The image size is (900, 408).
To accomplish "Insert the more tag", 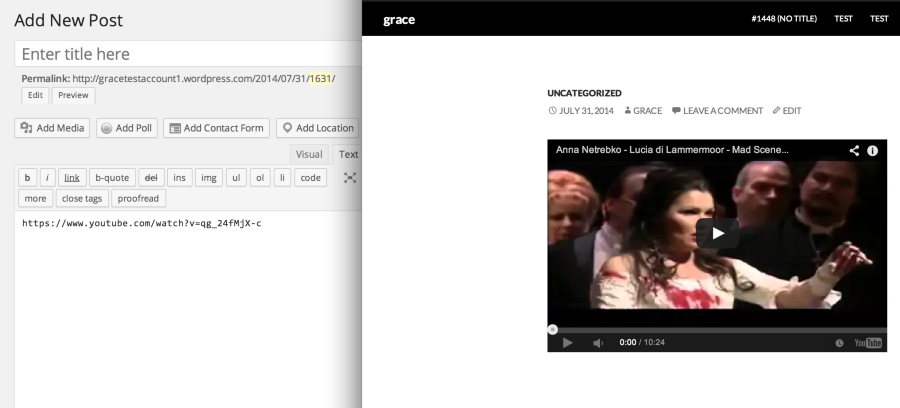I will coord(35,198).
